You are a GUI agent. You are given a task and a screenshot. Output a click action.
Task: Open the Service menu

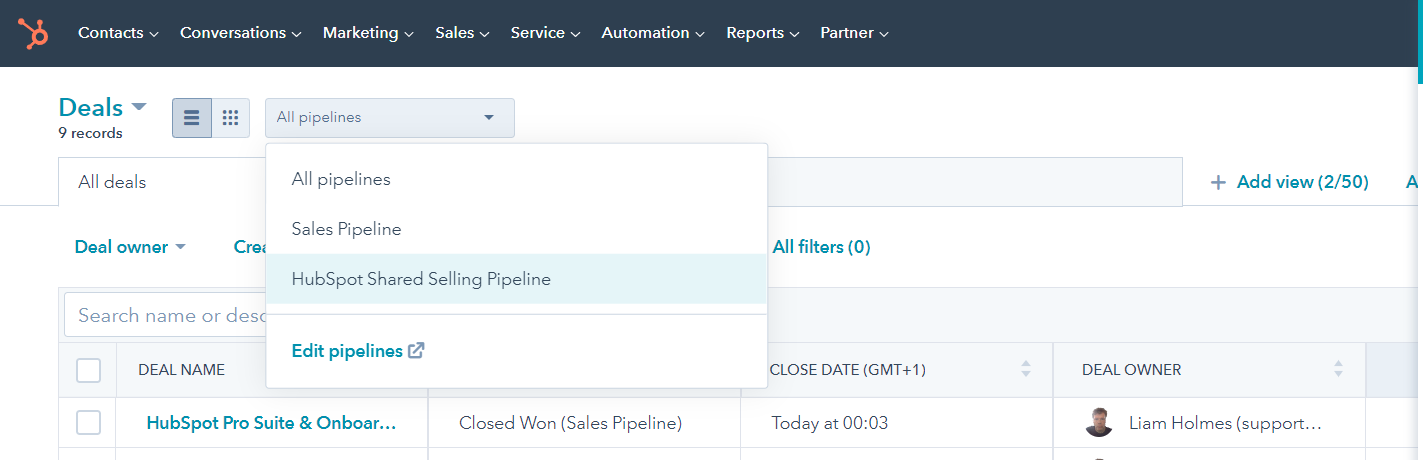click(545, 33)
